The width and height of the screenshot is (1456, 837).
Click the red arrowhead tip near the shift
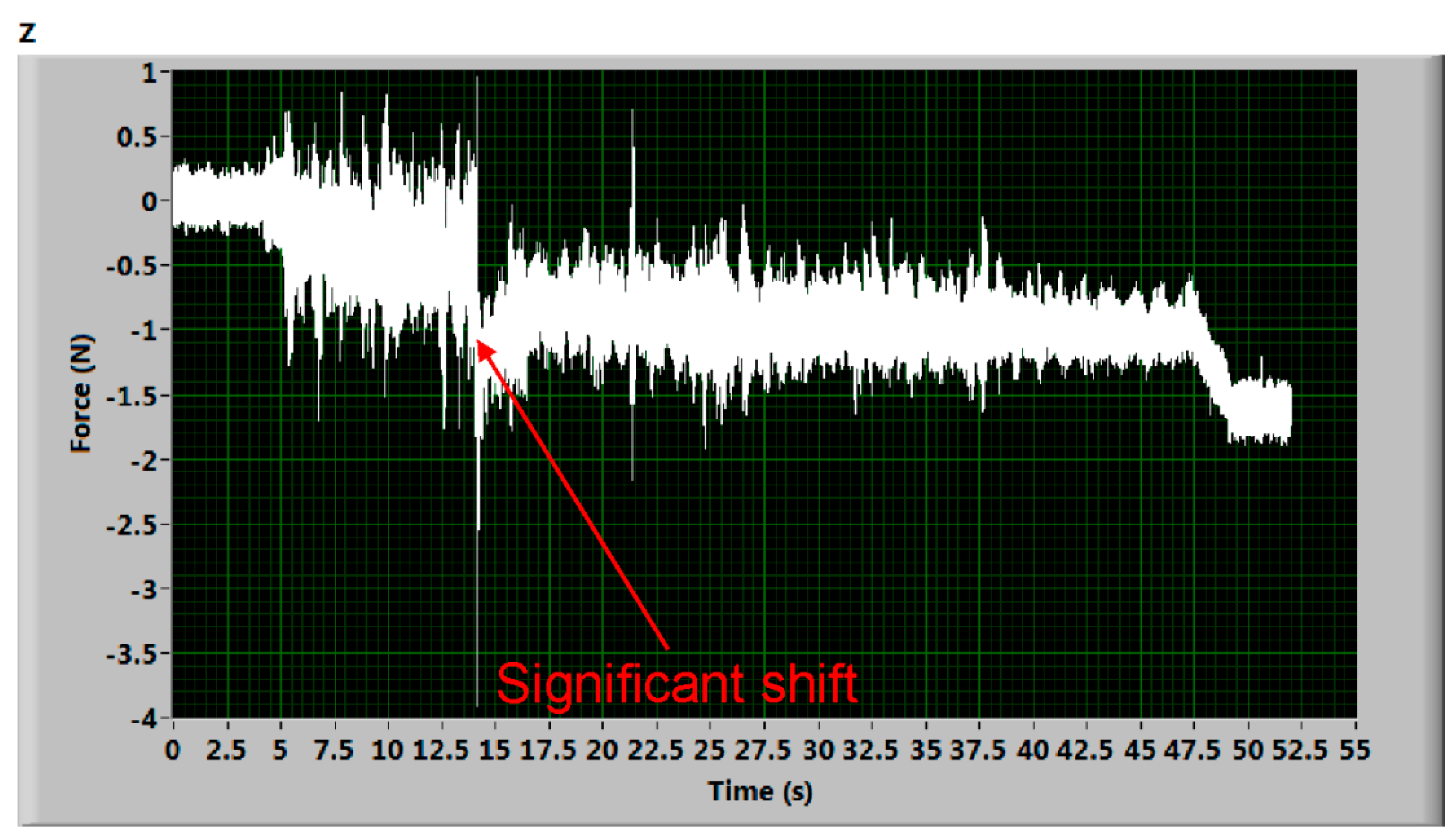pos(480,343)
